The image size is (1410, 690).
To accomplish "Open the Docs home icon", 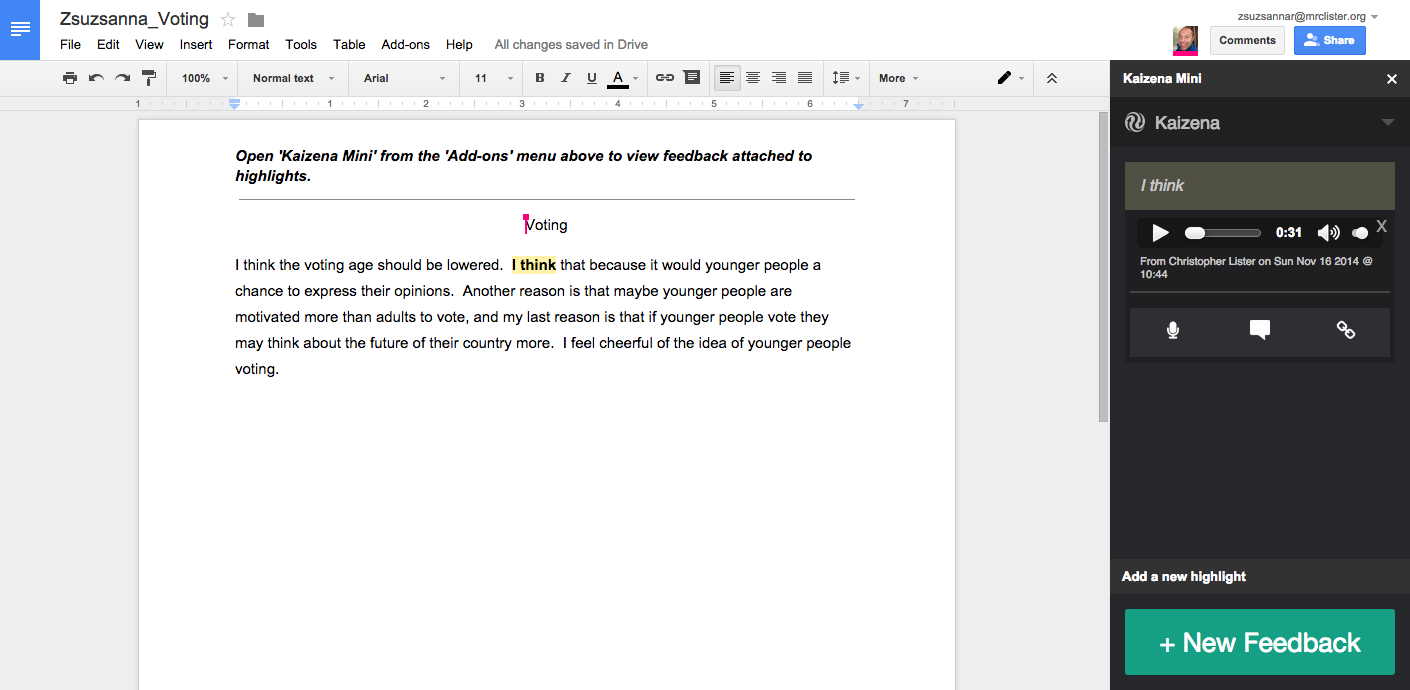I will point(20,29).
